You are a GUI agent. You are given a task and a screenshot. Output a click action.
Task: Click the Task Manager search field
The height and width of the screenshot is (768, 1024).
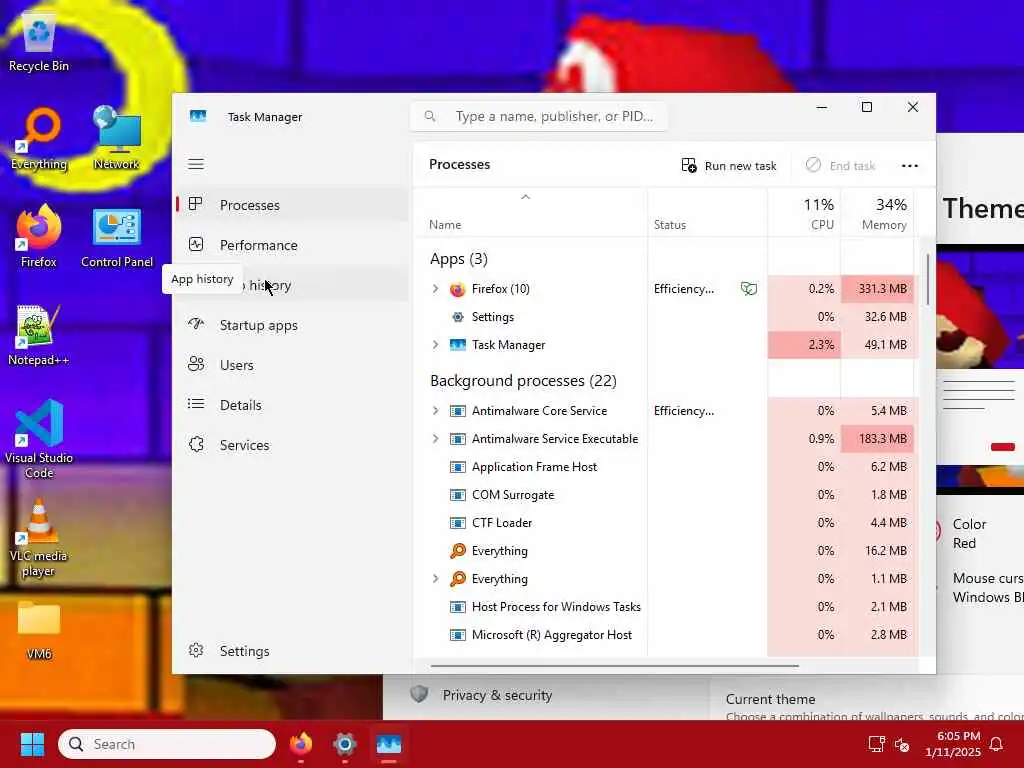coord(539,116)
